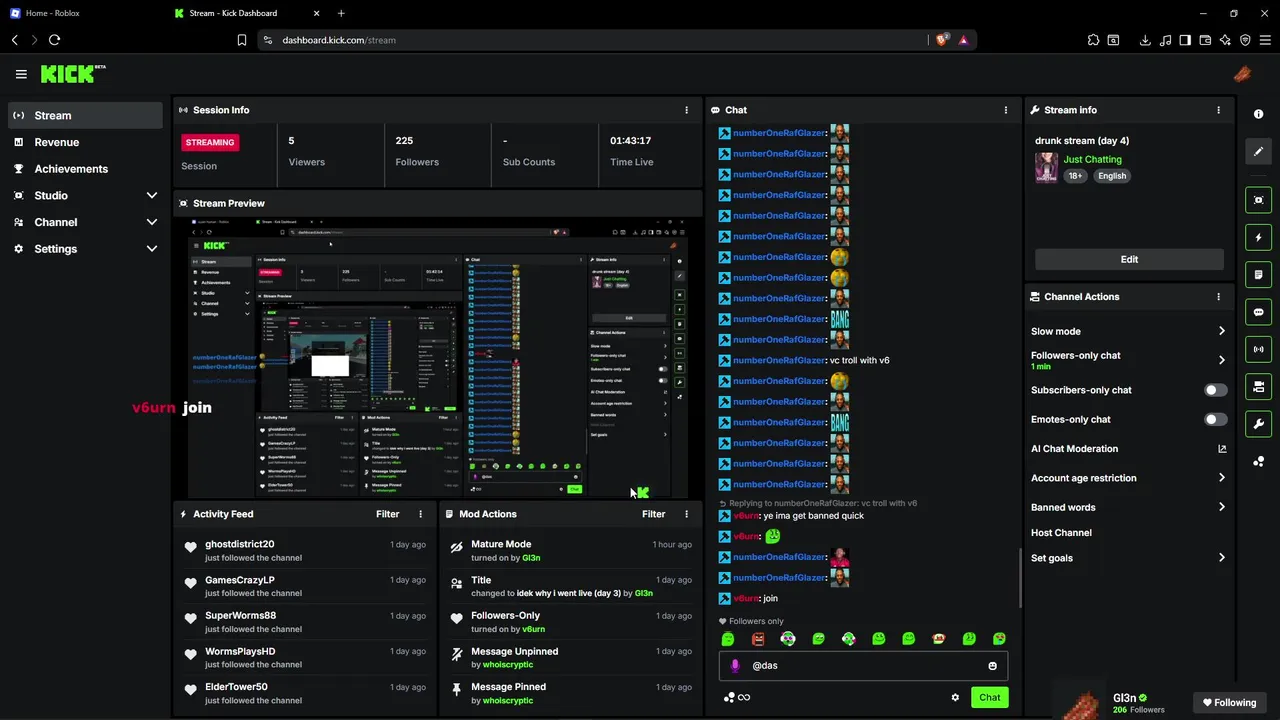Click the Brave Shields lion icon
This screenshot has width=1280, height=720.
[x=942, y=40]
